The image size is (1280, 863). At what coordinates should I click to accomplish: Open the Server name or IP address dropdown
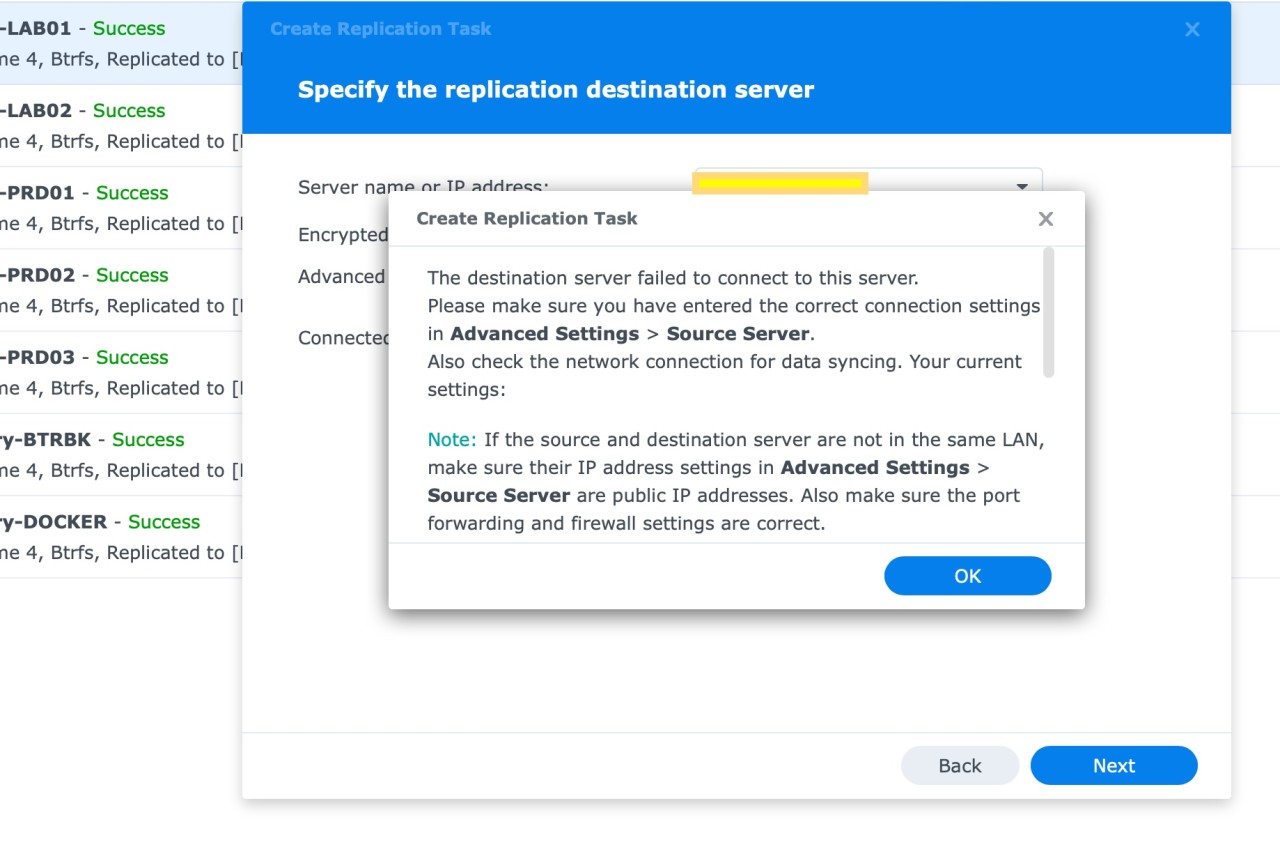click(1021, 186)
